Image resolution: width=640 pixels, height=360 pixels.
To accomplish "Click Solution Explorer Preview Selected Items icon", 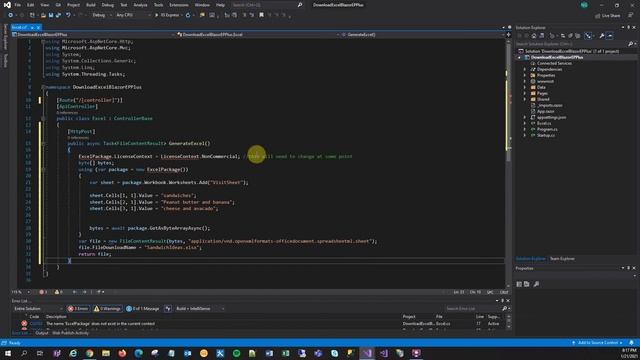I will click(x=609, y=36).
